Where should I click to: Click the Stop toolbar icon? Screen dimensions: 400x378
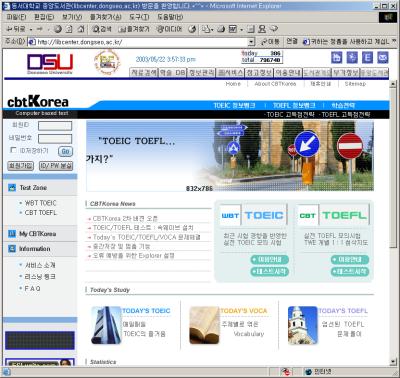(57, 29)
